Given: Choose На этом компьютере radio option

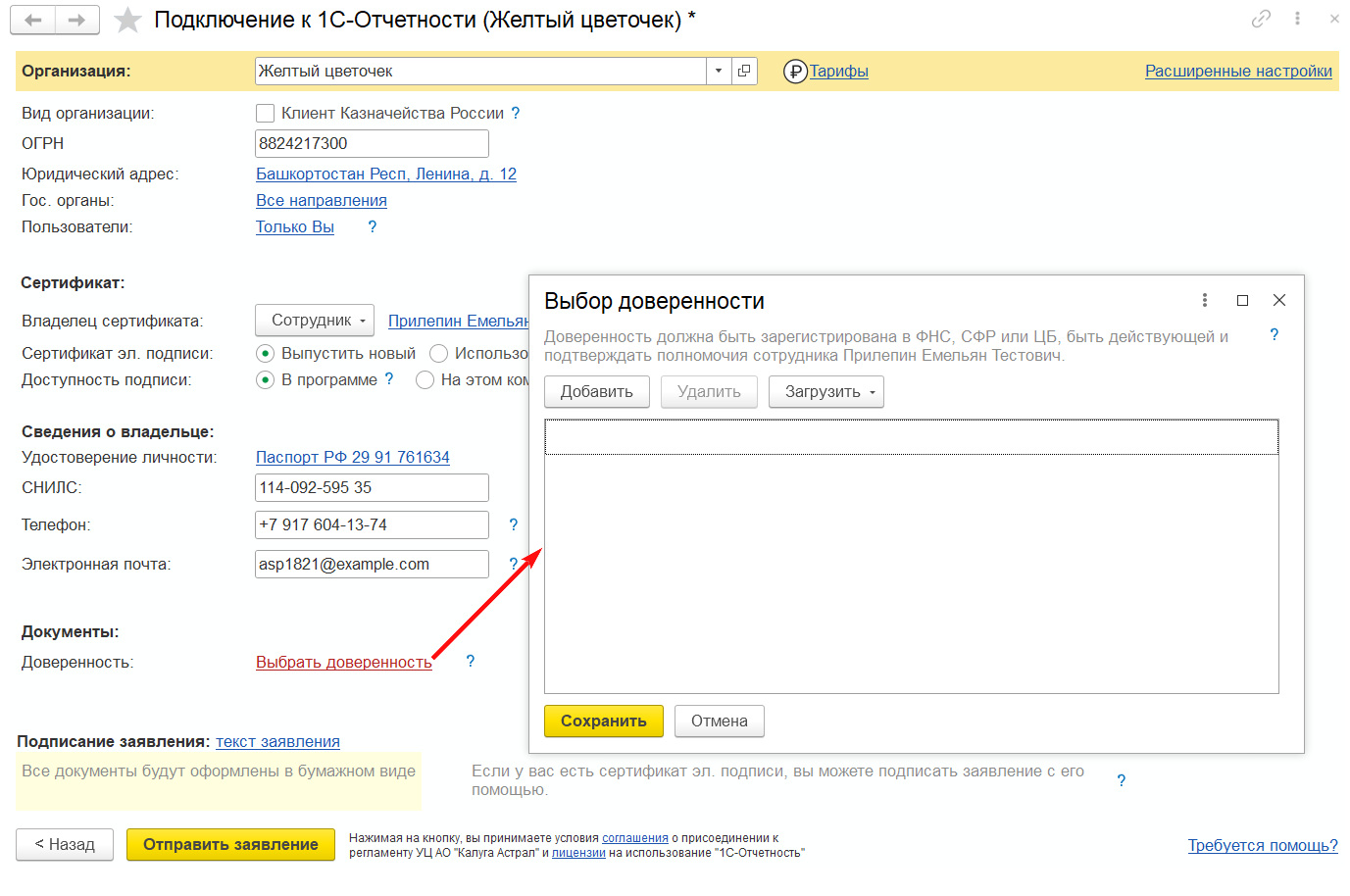Looking at the screenshot, I should click(425, 379).
